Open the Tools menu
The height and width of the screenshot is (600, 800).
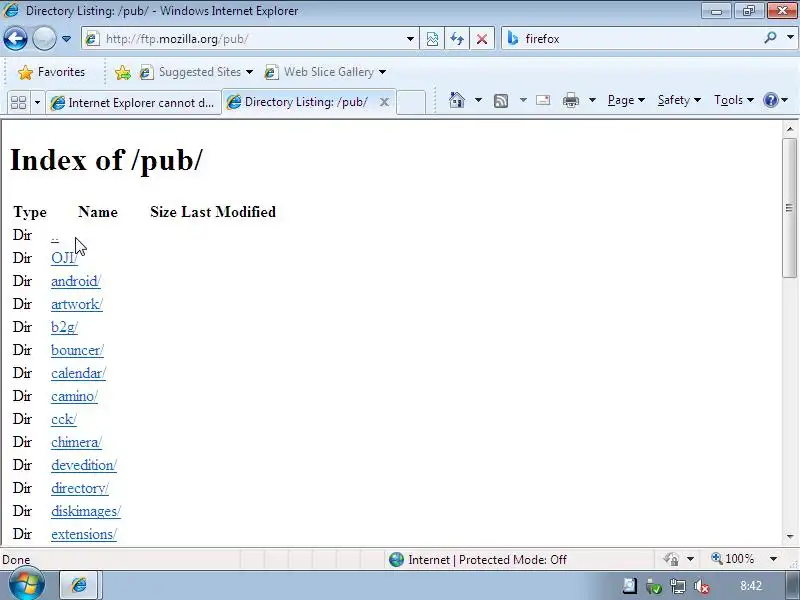(x=734, y=100)
